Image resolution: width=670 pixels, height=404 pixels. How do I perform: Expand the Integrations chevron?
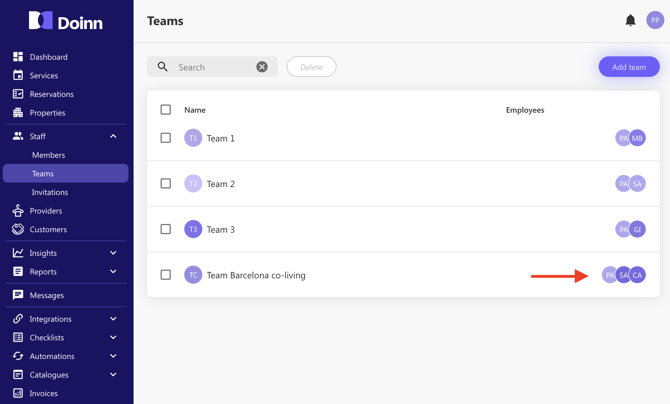pos(113,318)
